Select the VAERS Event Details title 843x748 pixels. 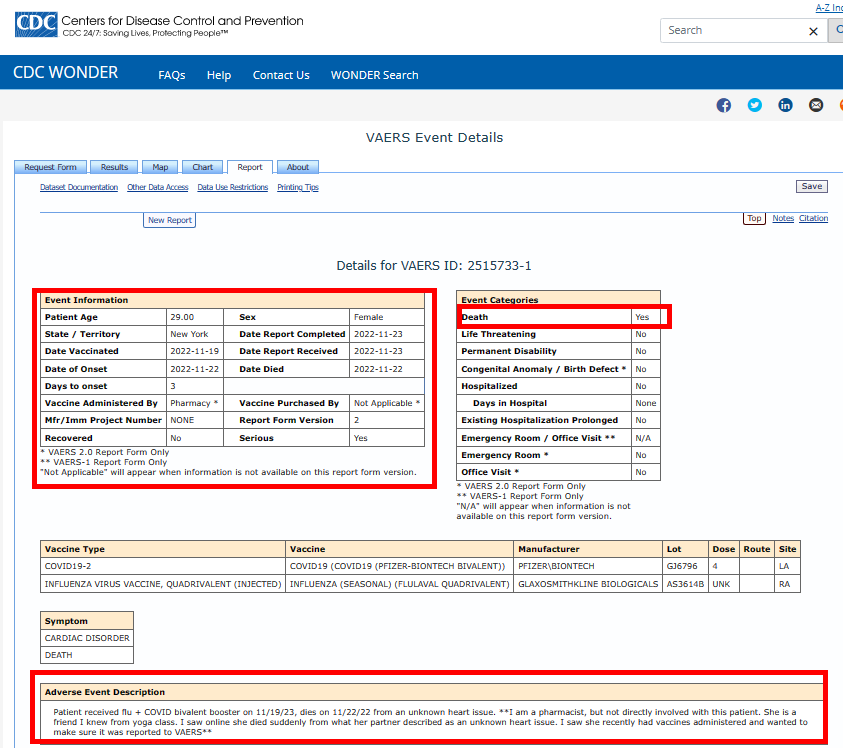point(434,138)
